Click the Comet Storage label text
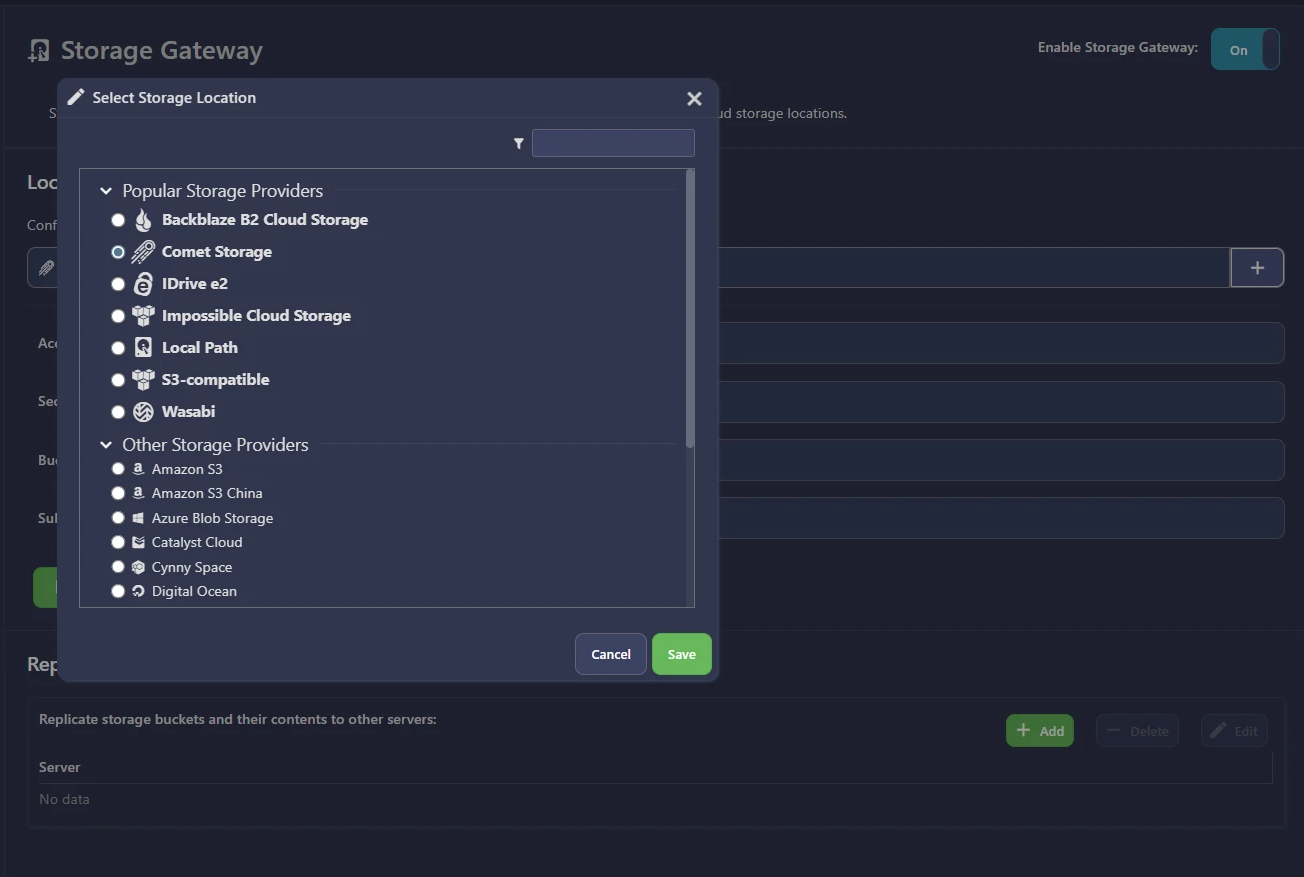This screenshot has width=1304, height=877. tap(217, 252)
